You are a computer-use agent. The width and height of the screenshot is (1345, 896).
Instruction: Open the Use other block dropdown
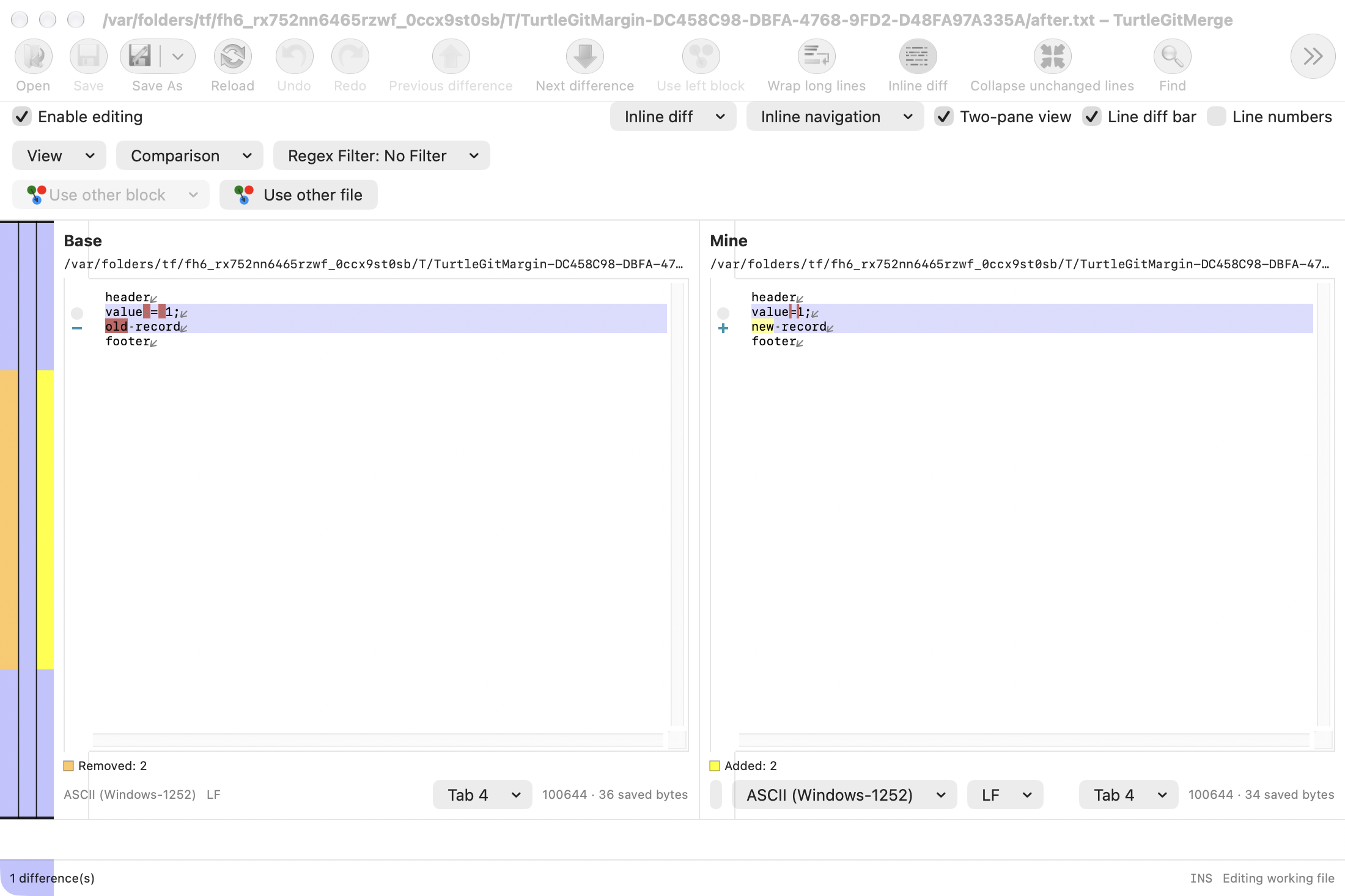tap(111, 194)
